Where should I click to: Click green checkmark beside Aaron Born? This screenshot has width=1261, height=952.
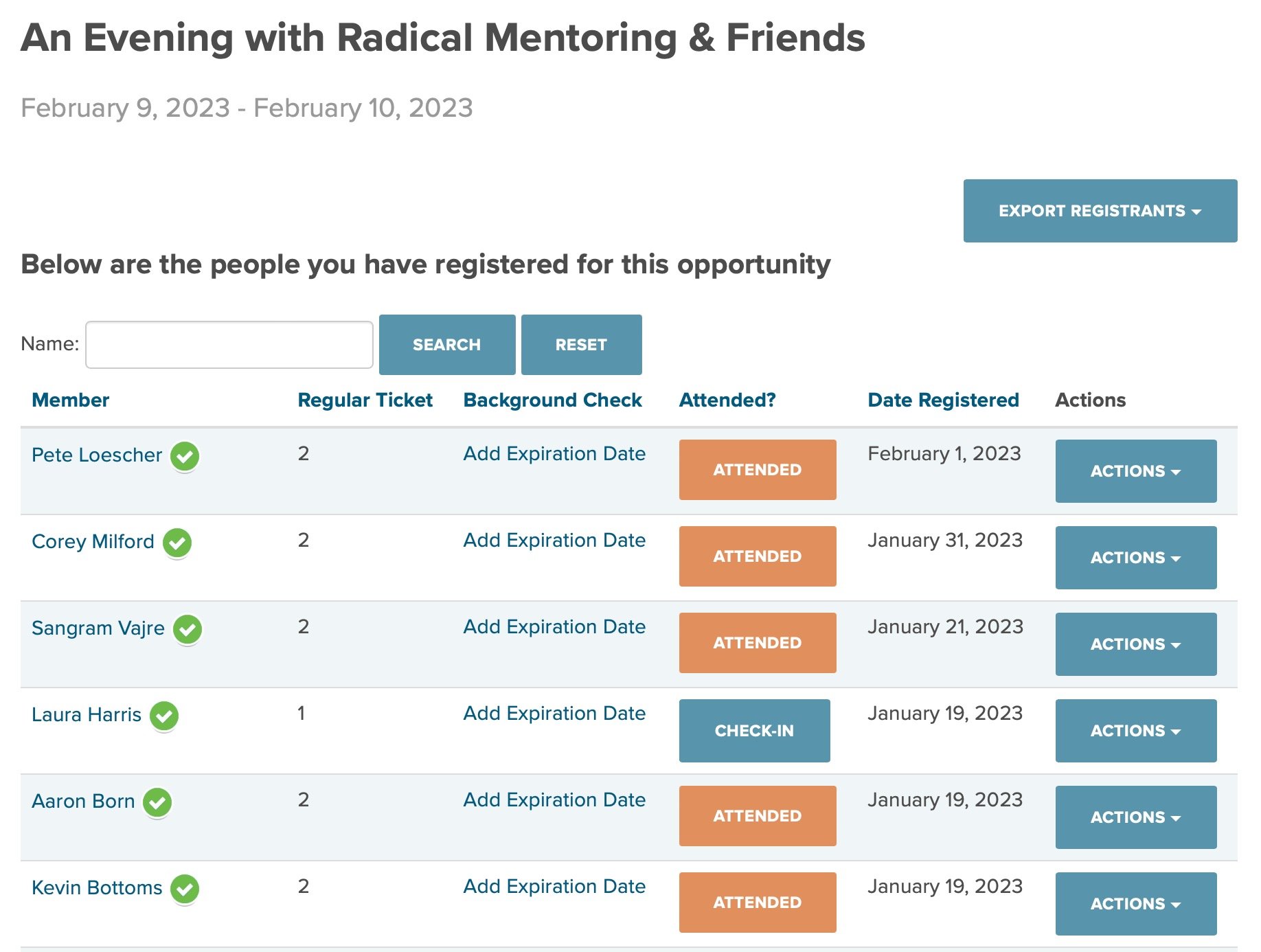point(157,802)
